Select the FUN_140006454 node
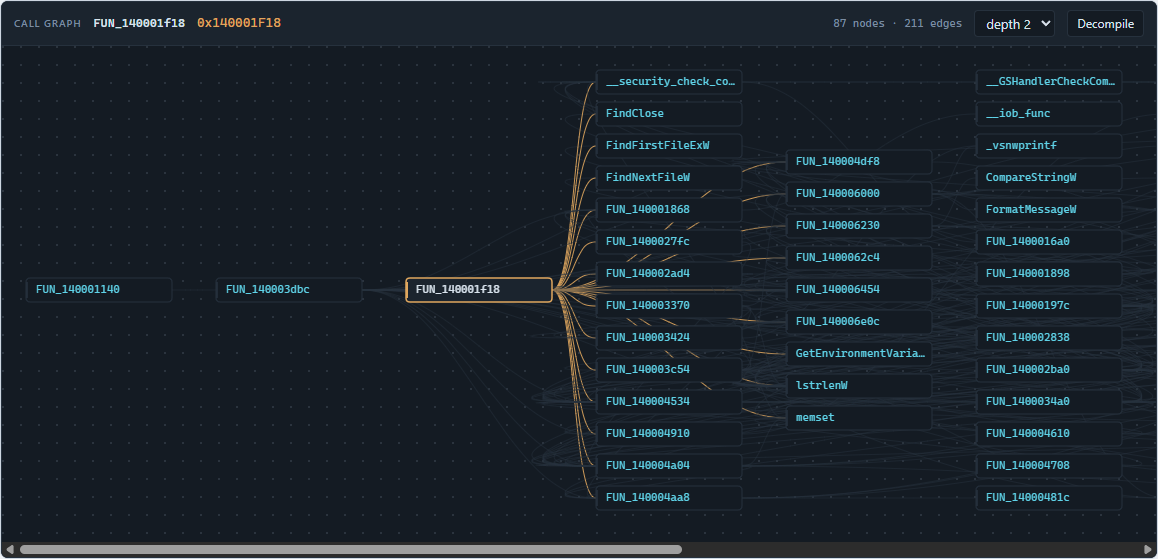 (x=859, y=289)
